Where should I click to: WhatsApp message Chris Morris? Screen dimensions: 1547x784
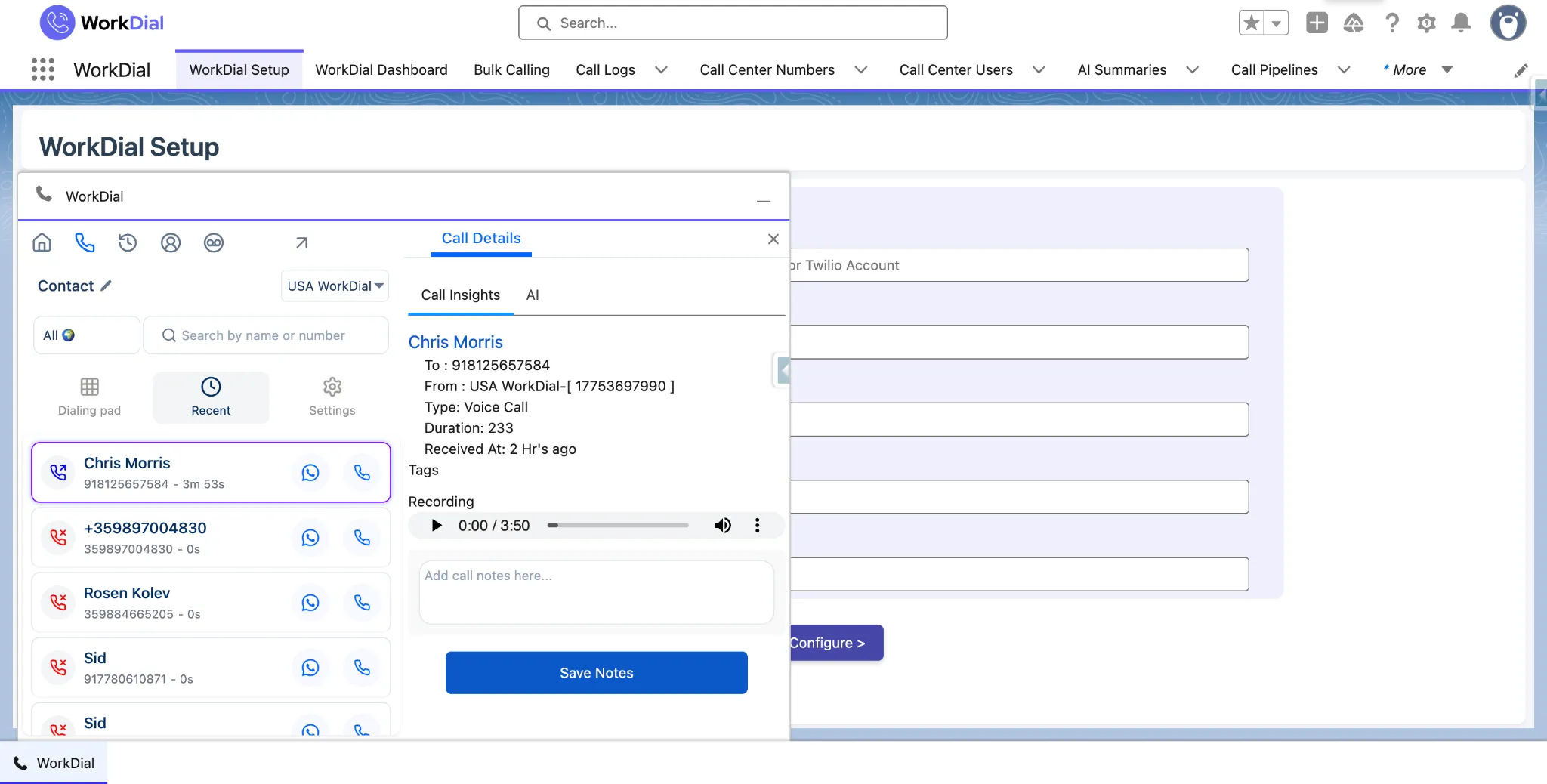[x=310, y=473]
